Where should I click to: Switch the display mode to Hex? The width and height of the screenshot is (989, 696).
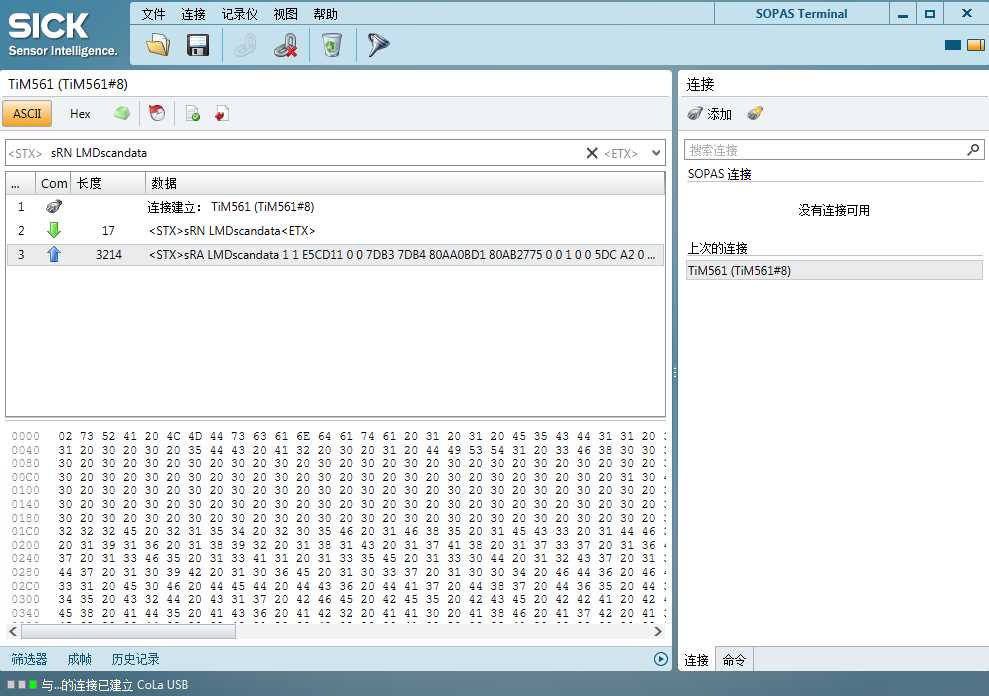(80, 114)
